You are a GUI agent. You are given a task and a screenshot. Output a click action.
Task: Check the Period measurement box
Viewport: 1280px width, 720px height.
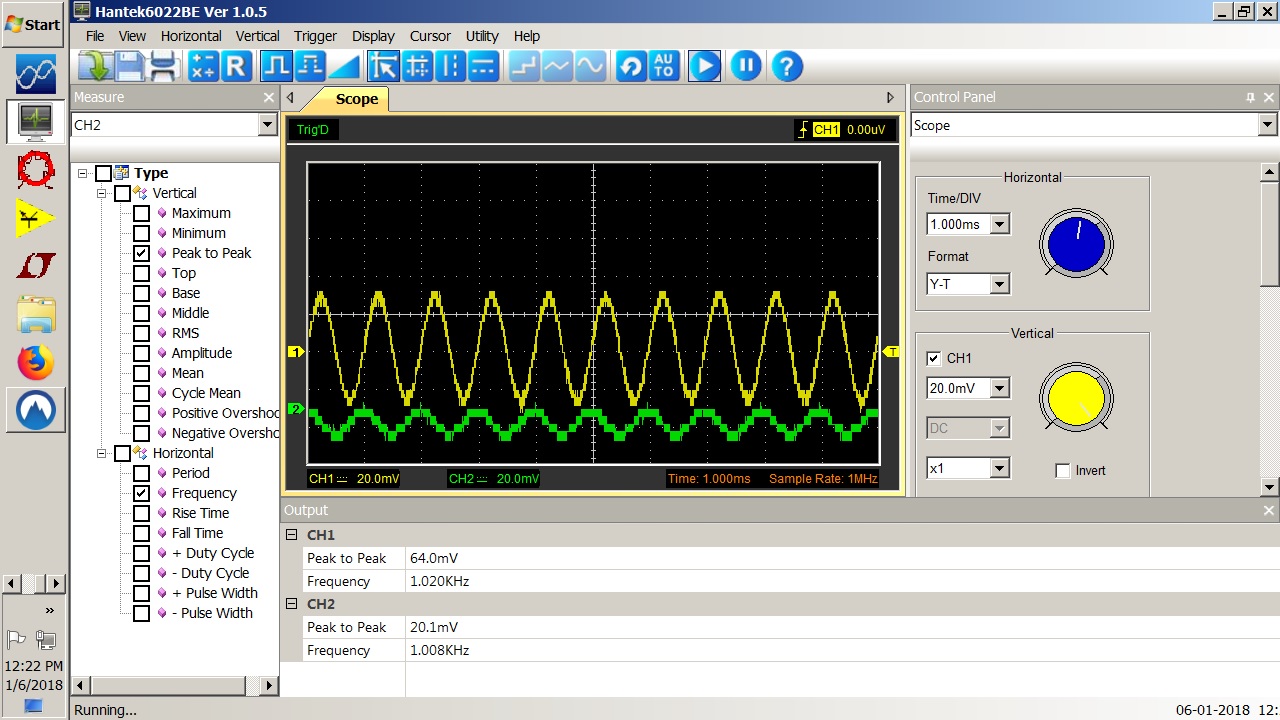click(x=142, y=473)
